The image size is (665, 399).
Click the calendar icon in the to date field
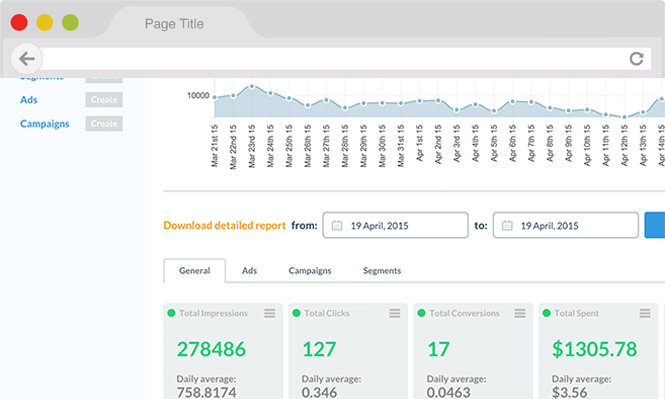coord(507,225)
